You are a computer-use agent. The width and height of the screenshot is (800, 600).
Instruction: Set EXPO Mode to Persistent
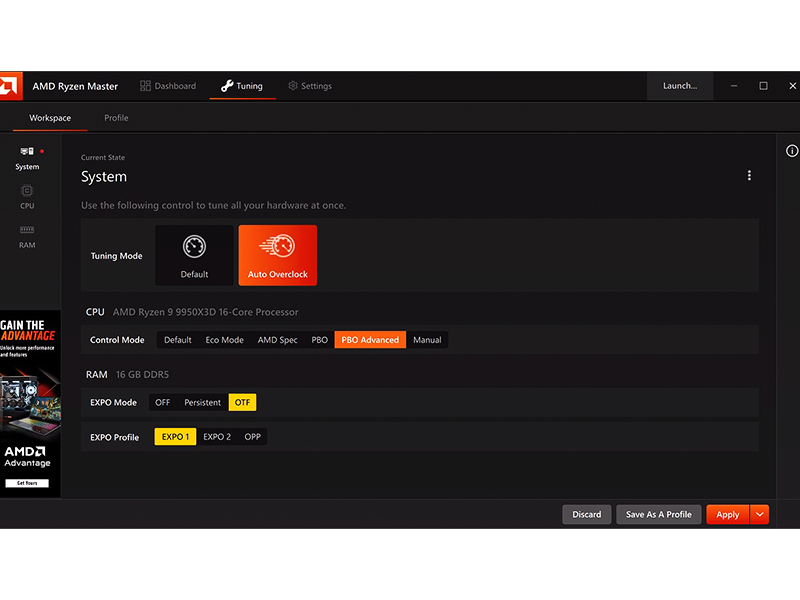click(202, 402)
